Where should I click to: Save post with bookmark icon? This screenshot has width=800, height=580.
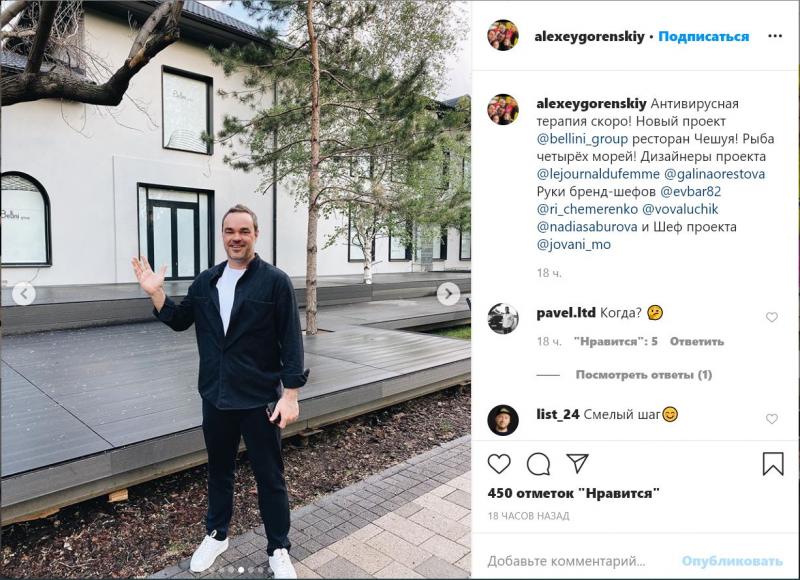pos(773,464)
